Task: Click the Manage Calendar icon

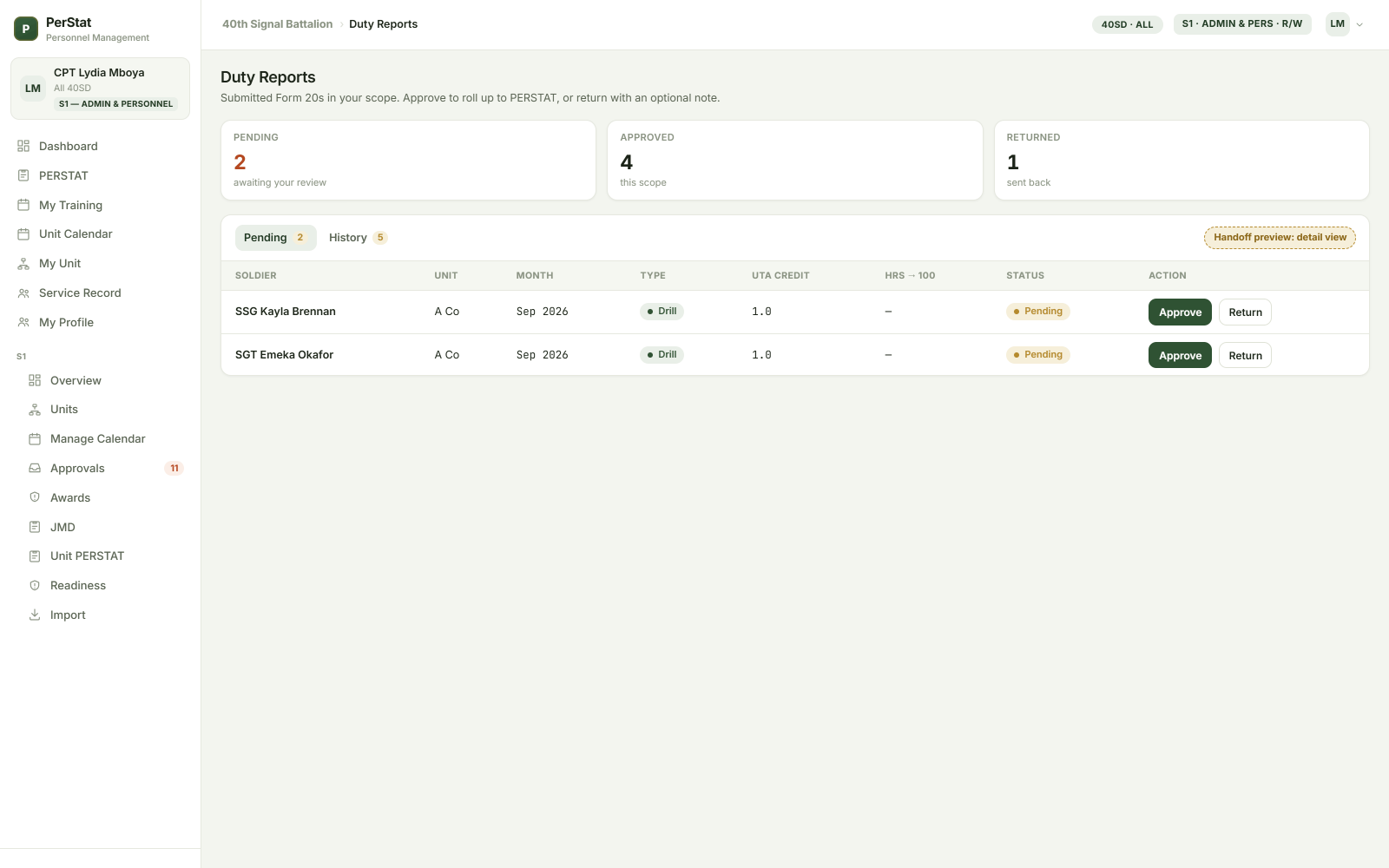Action: [x=35, y=438]
